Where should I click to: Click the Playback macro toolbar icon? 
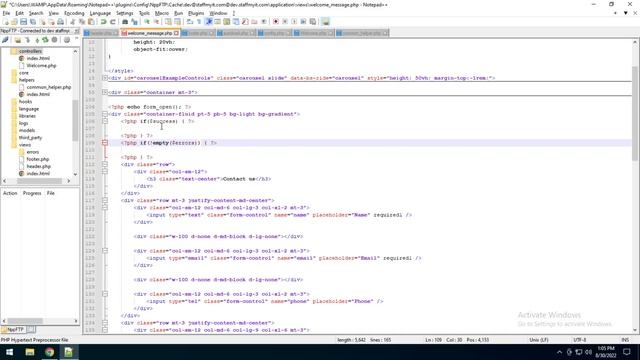pos(294,22)
